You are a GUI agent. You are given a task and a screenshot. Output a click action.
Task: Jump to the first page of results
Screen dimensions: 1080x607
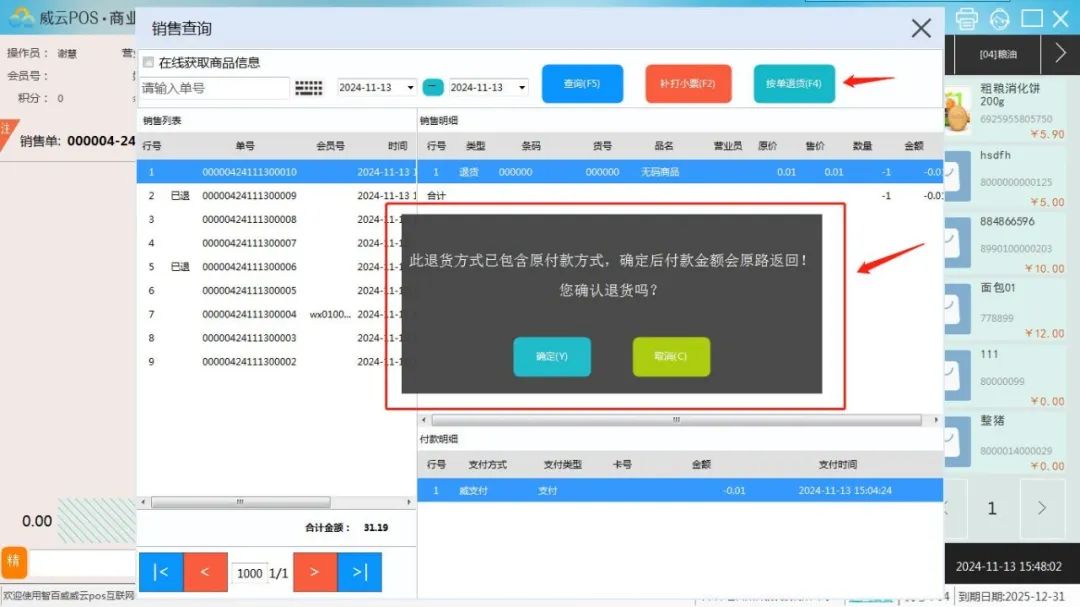(160, 572)
